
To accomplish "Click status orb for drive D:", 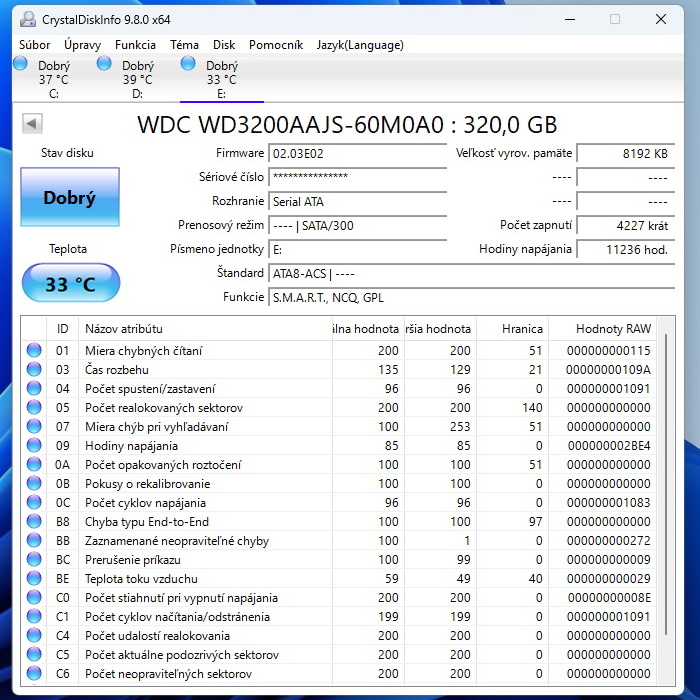I will click(104, 65).
